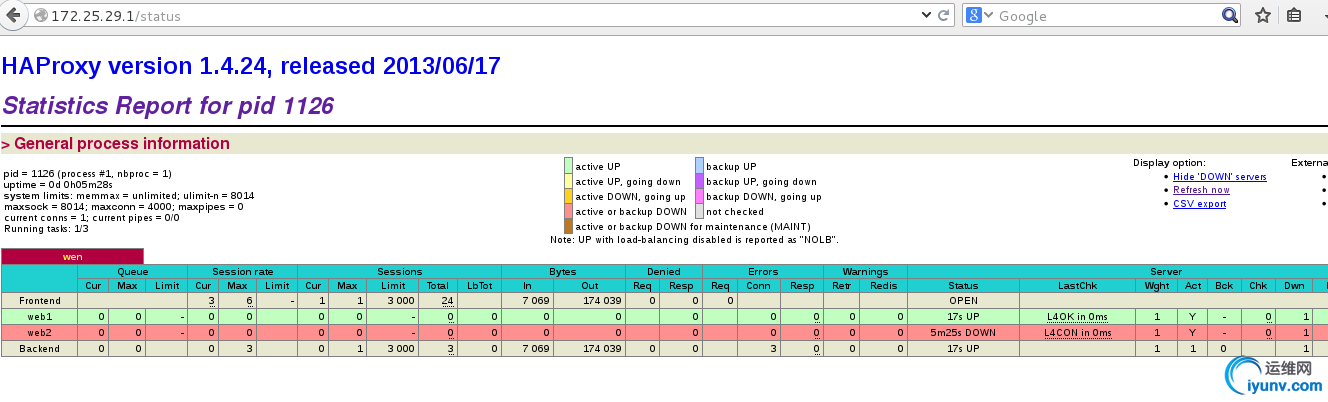This screenshot has height=402, width=1328.
Task: Click the 'active UP, going down' yellow swatch
Action: [x=568, y=181]
